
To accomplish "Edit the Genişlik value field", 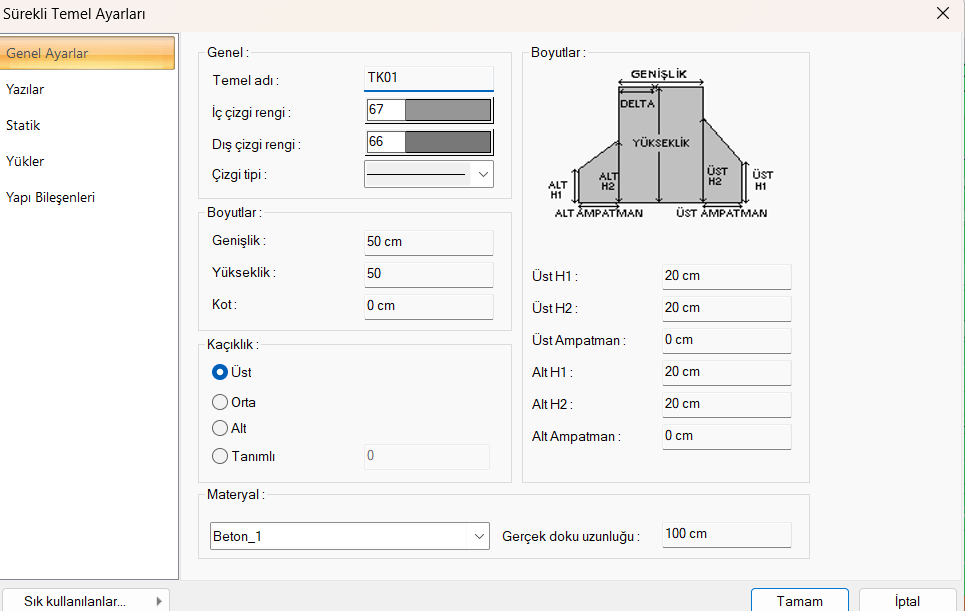I will click(x=428, y=242).
